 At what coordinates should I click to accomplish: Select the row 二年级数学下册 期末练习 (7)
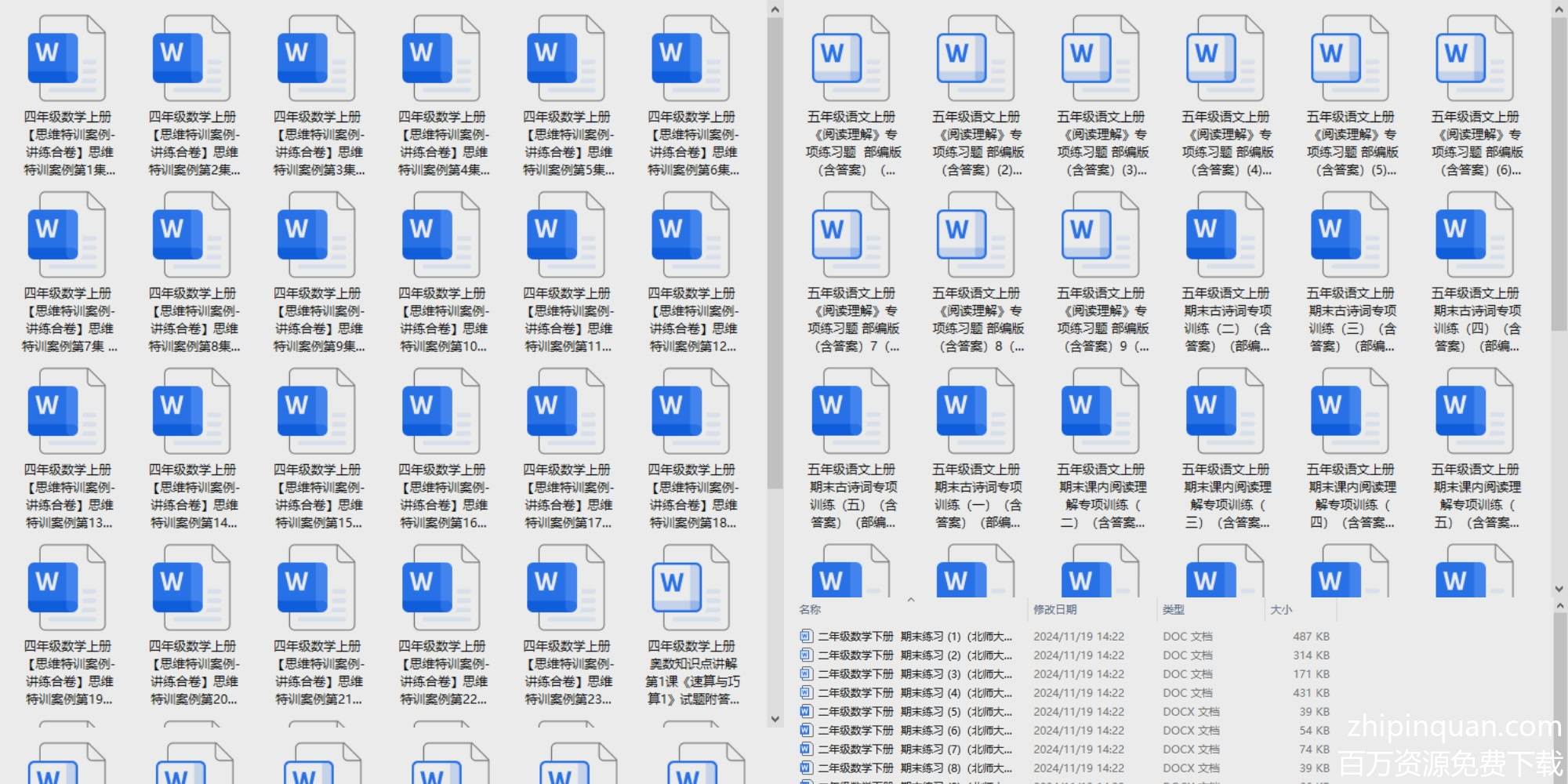coord(1065,749)
